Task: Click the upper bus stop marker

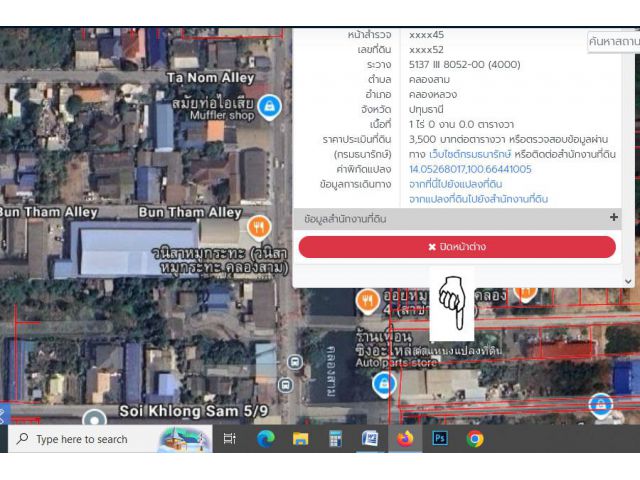Action: pos(295,362)
